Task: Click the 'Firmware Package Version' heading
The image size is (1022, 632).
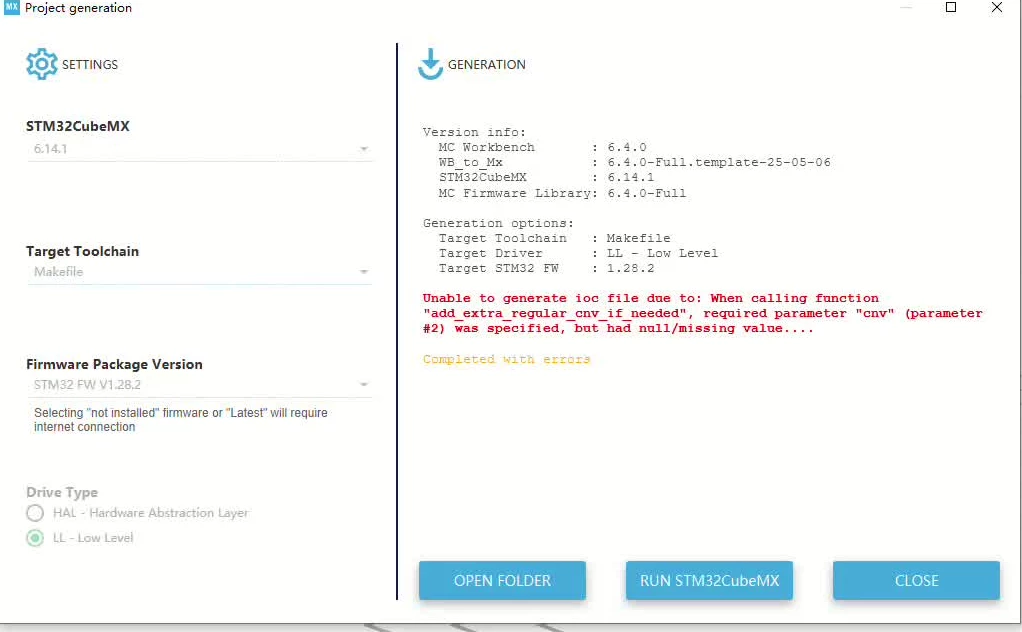Action: (114, 364)
